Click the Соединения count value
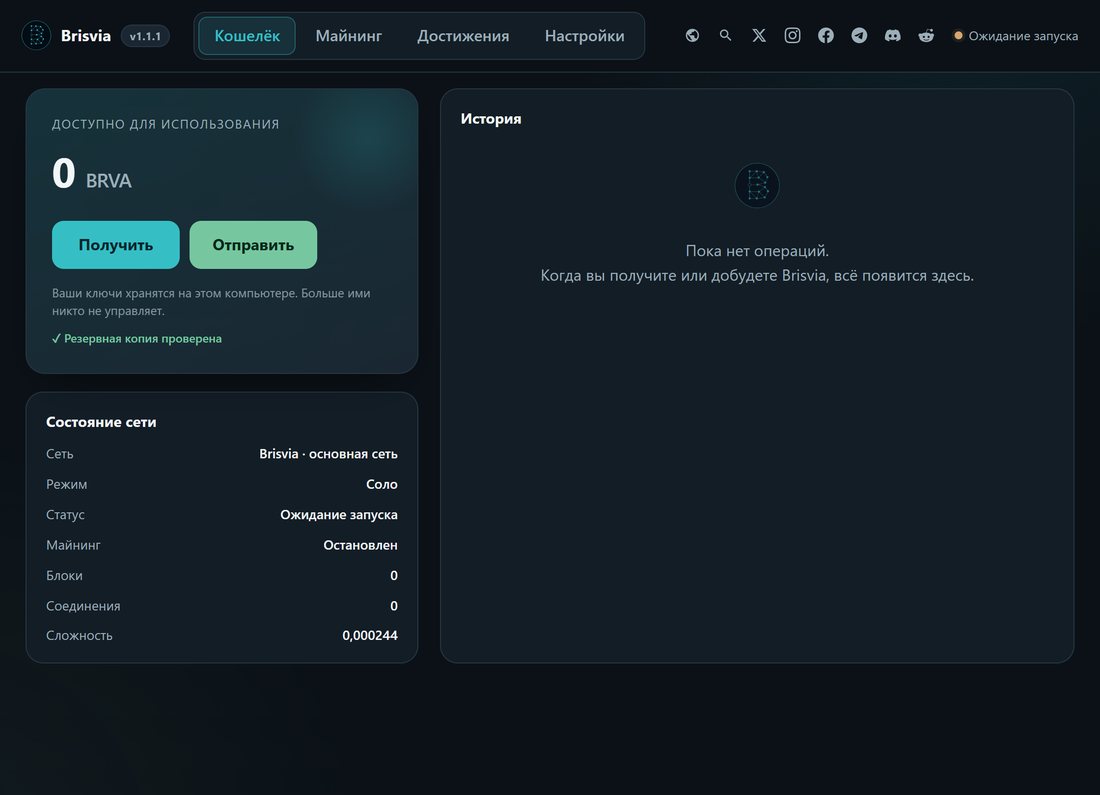 click(x=394, y=606)
